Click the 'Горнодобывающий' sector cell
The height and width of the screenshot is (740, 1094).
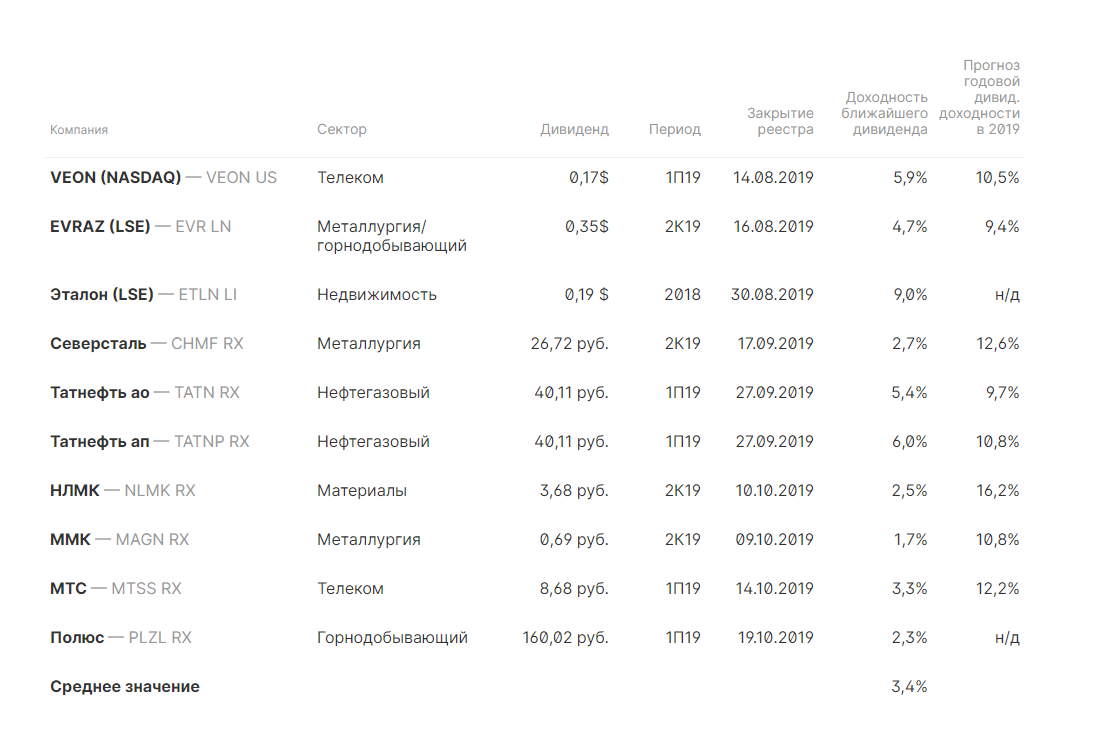click(x=392, y=637)
